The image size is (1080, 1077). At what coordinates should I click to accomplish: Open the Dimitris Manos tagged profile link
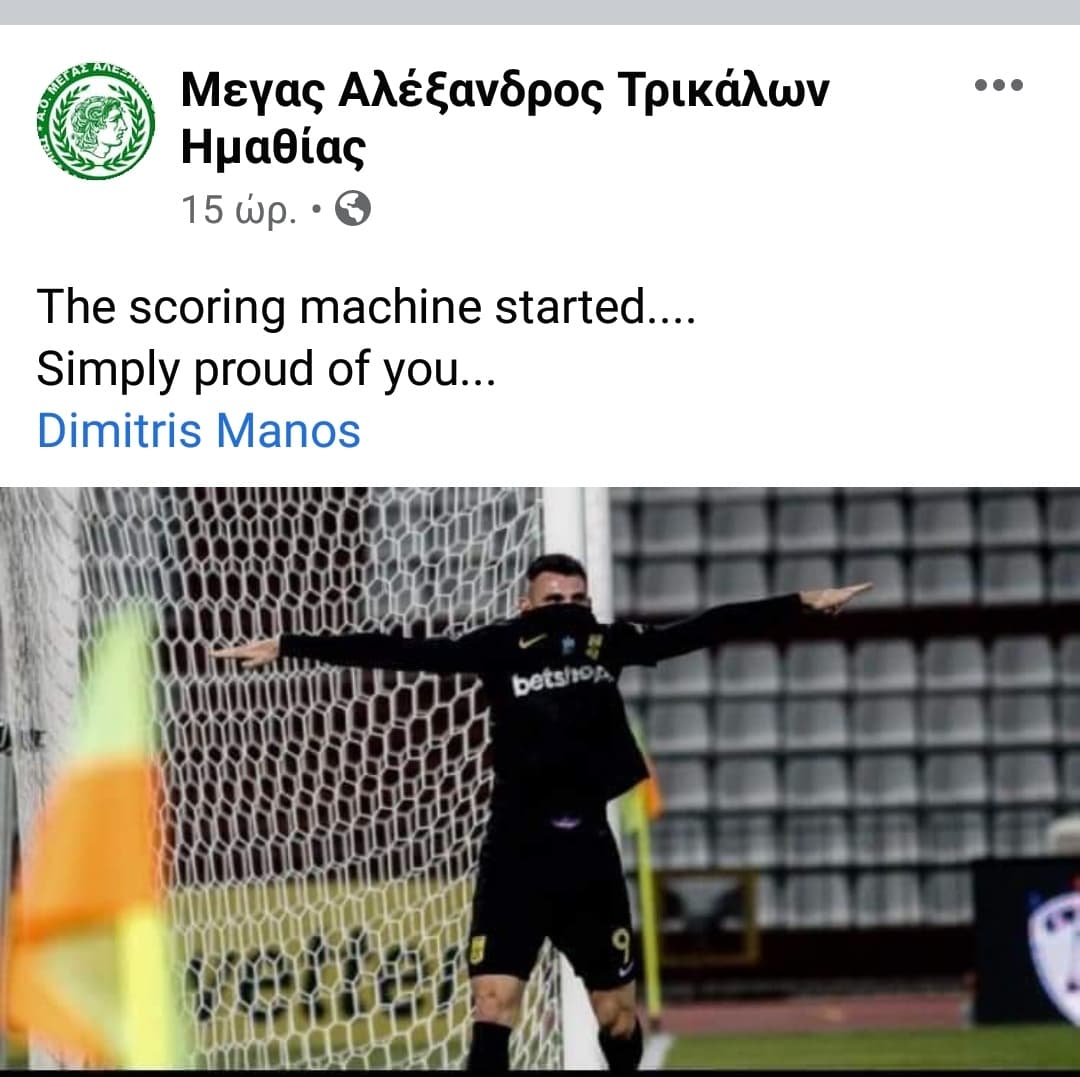tap(198, 430)
